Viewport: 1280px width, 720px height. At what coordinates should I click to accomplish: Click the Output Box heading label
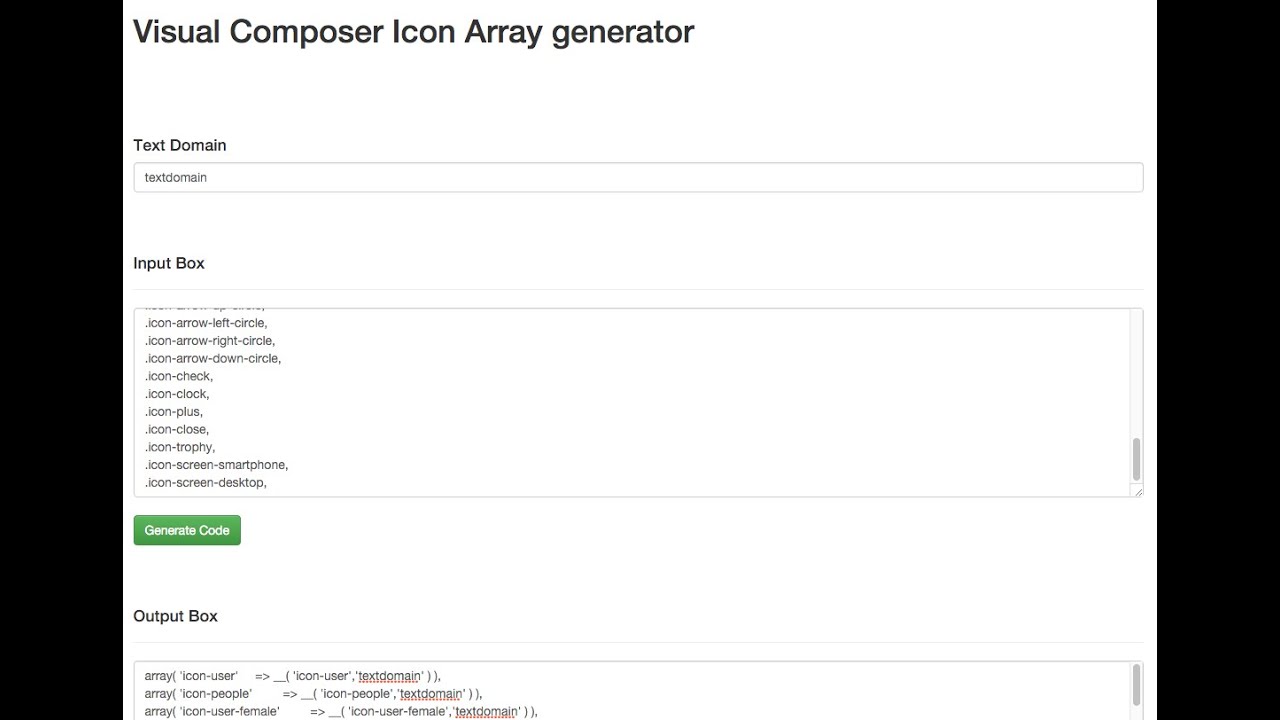(x=175, y=616)
